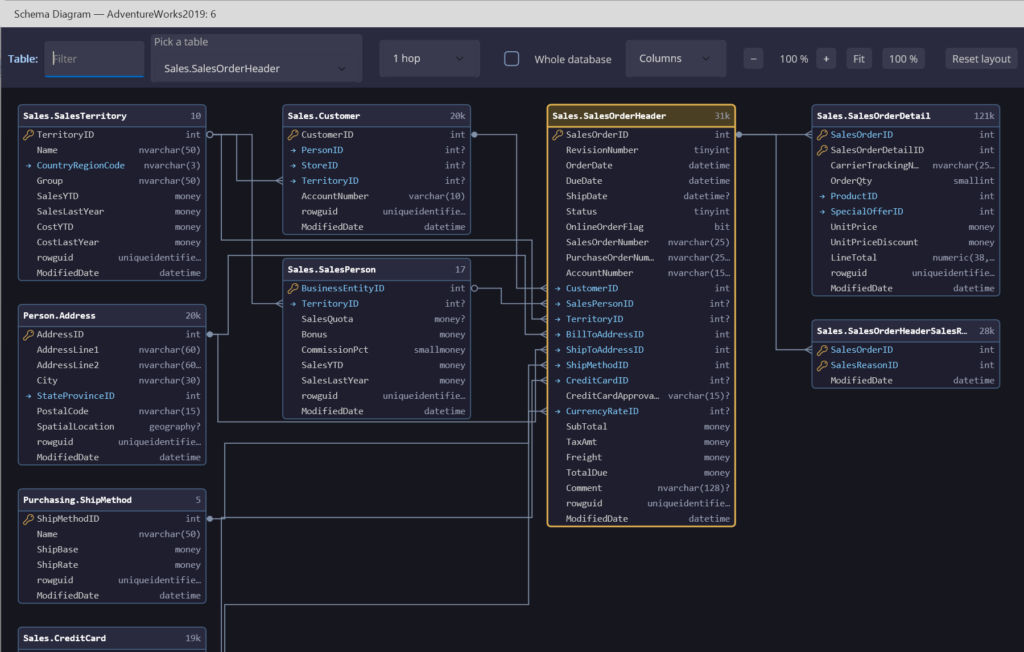Click the key icon beside AddressID in Person.Address

pyautogui.click(x=29, y=334)
